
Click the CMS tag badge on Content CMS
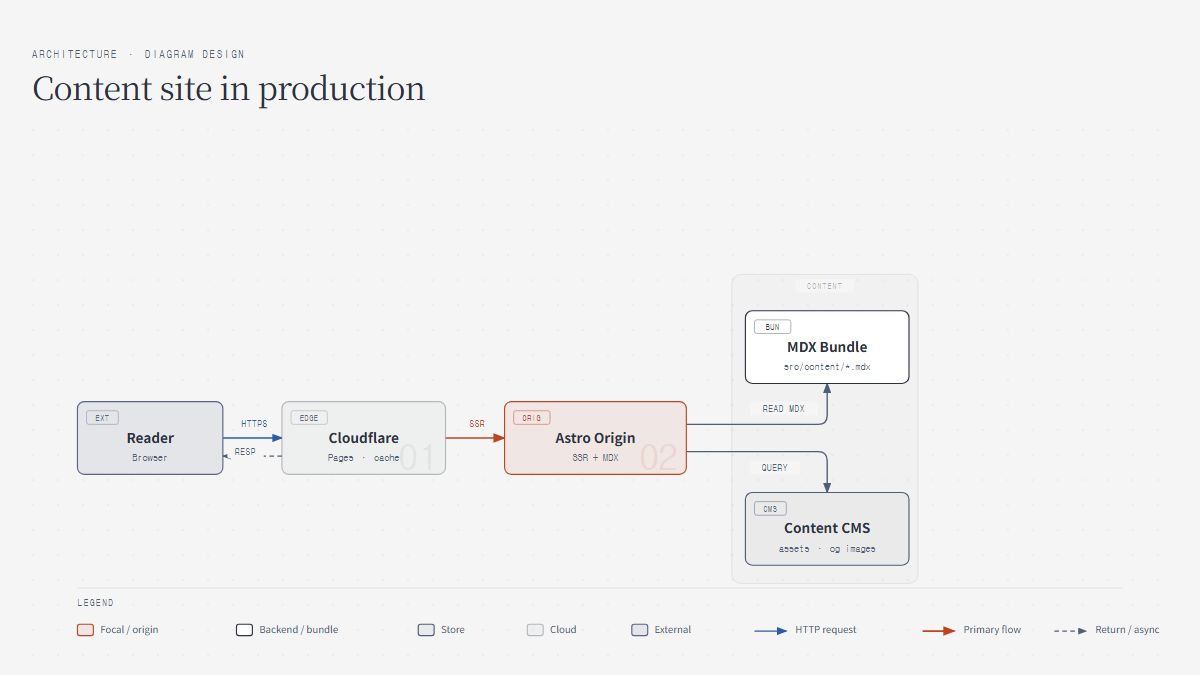(770, 509)
